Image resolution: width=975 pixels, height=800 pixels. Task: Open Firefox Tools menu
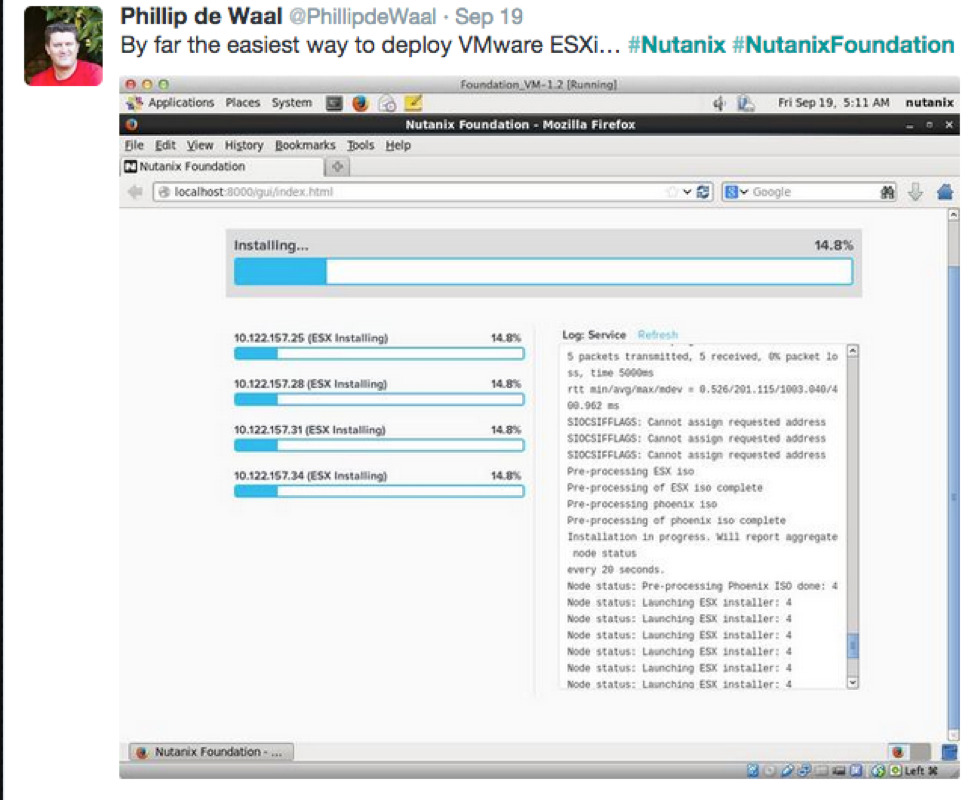[361, 145]
